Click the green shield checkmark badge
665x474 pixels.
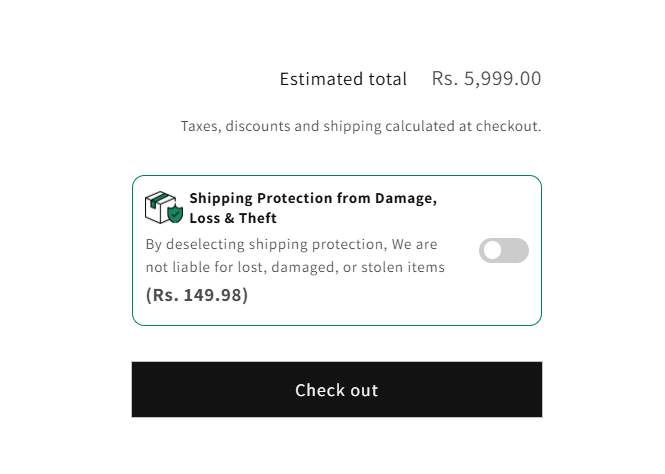click(x=175, y=214)
